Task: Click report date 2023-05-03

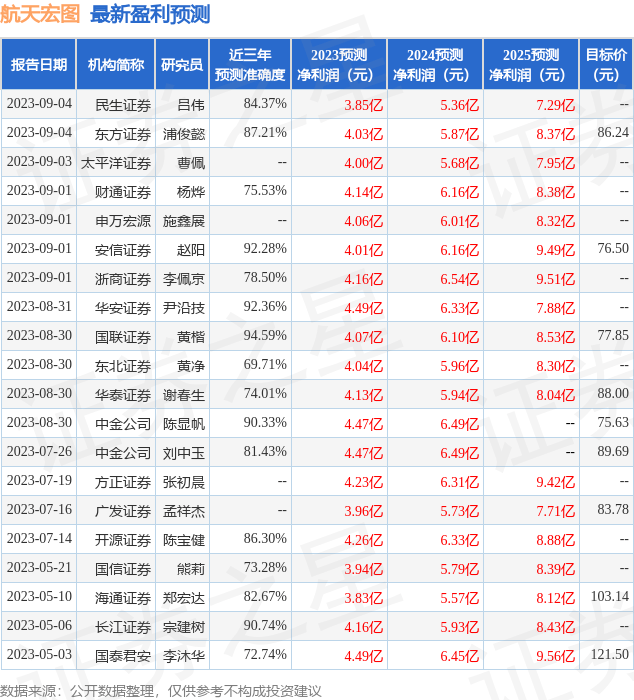Action: point(39,654)
